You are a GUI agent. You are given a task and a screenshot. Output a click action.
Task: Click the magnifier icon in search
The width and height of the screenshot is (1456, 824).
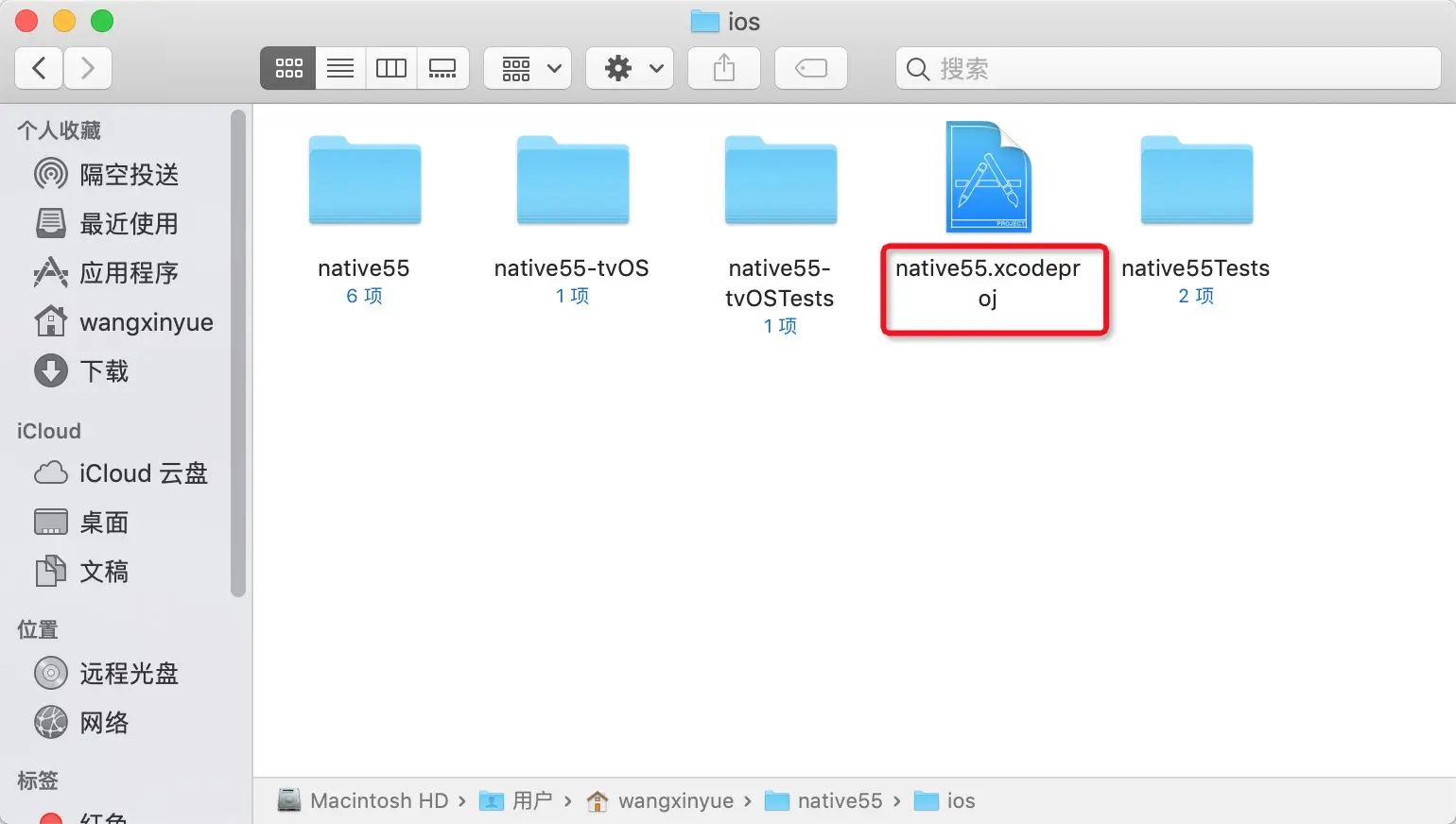pyautogui.click(x=918, y=69)
